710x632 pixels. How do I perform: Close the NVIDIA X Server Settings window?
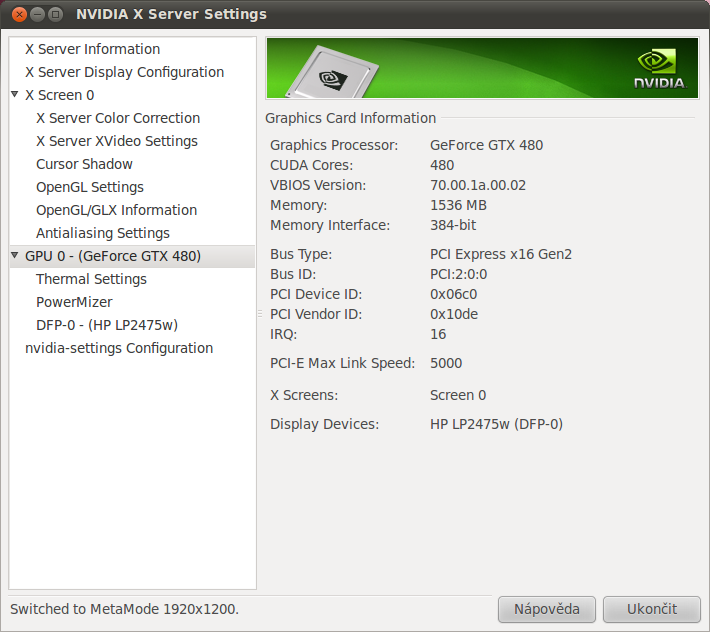point(19,14)
